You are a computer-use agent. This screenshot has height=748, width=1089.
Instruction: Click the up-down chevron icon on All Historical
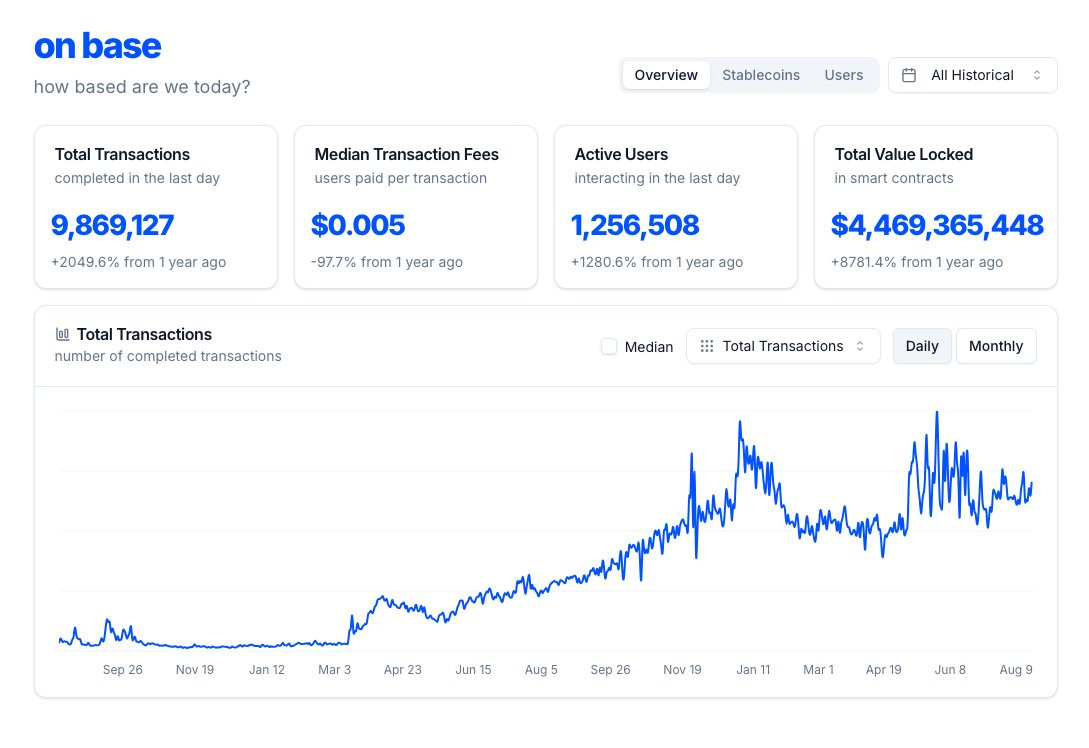[x=1036, y=75]
